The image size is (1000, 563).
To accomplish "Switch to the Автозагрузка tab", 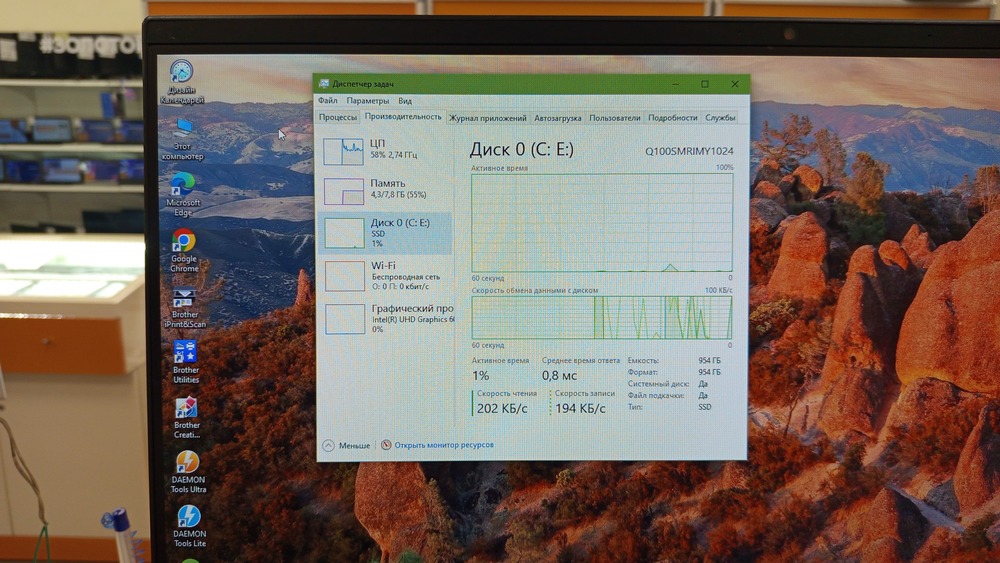I will [x=558, y=117].
